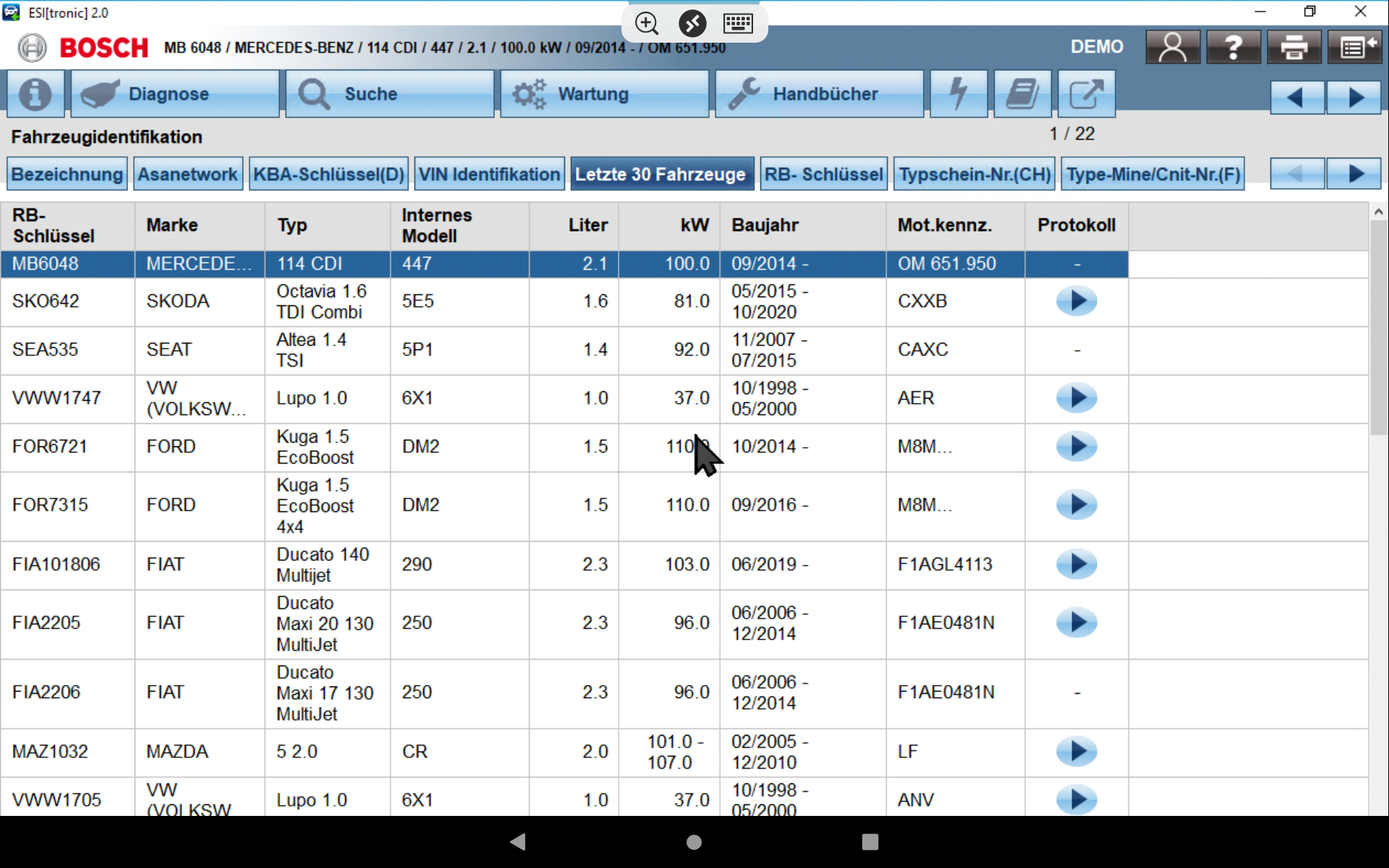1389x868 pixels.
Task: Click the export/share arrow icon
Action: [x=1086, y=94]
